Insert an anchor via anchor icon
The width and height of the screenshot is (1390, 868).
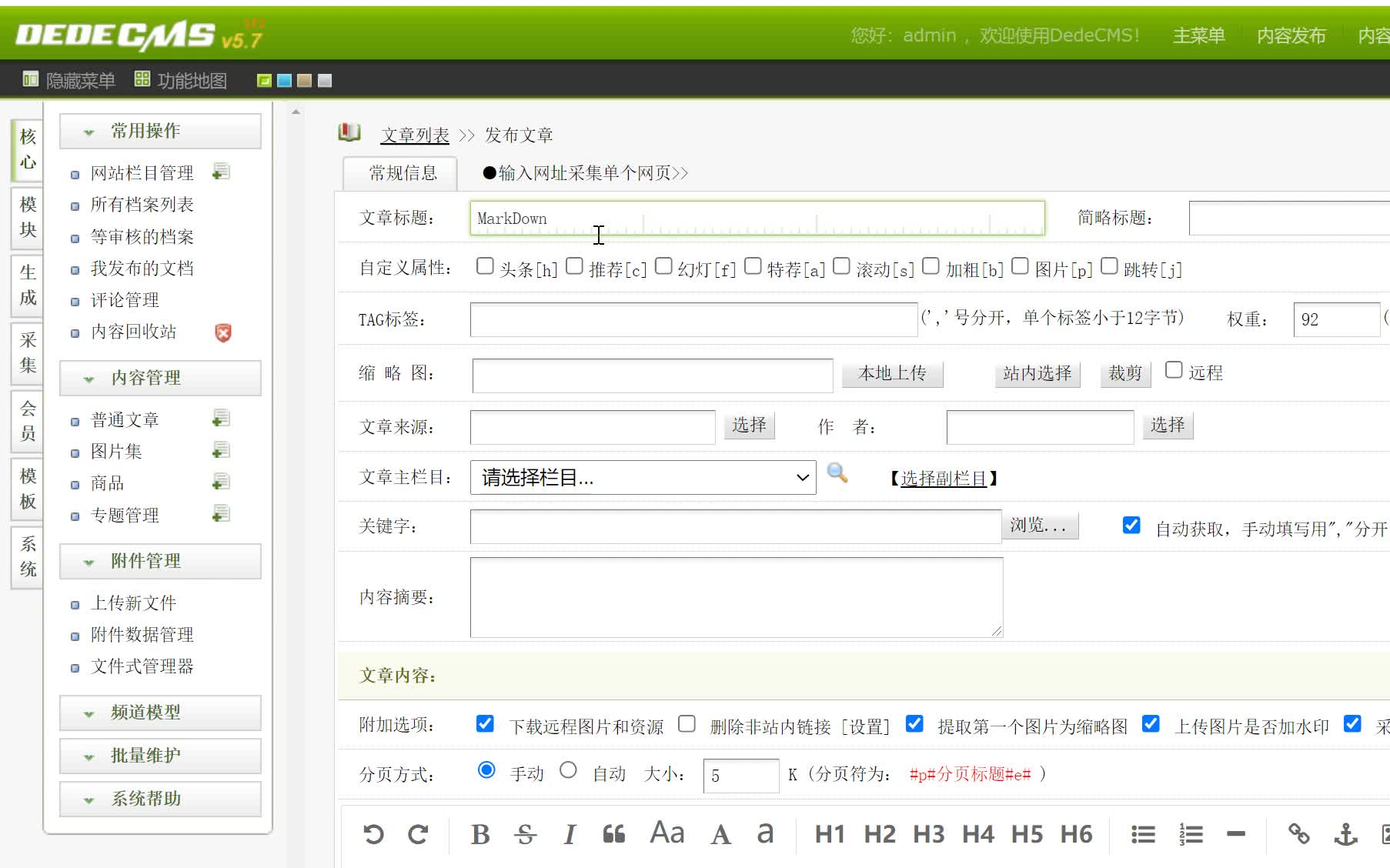(x=1345, y=834)
